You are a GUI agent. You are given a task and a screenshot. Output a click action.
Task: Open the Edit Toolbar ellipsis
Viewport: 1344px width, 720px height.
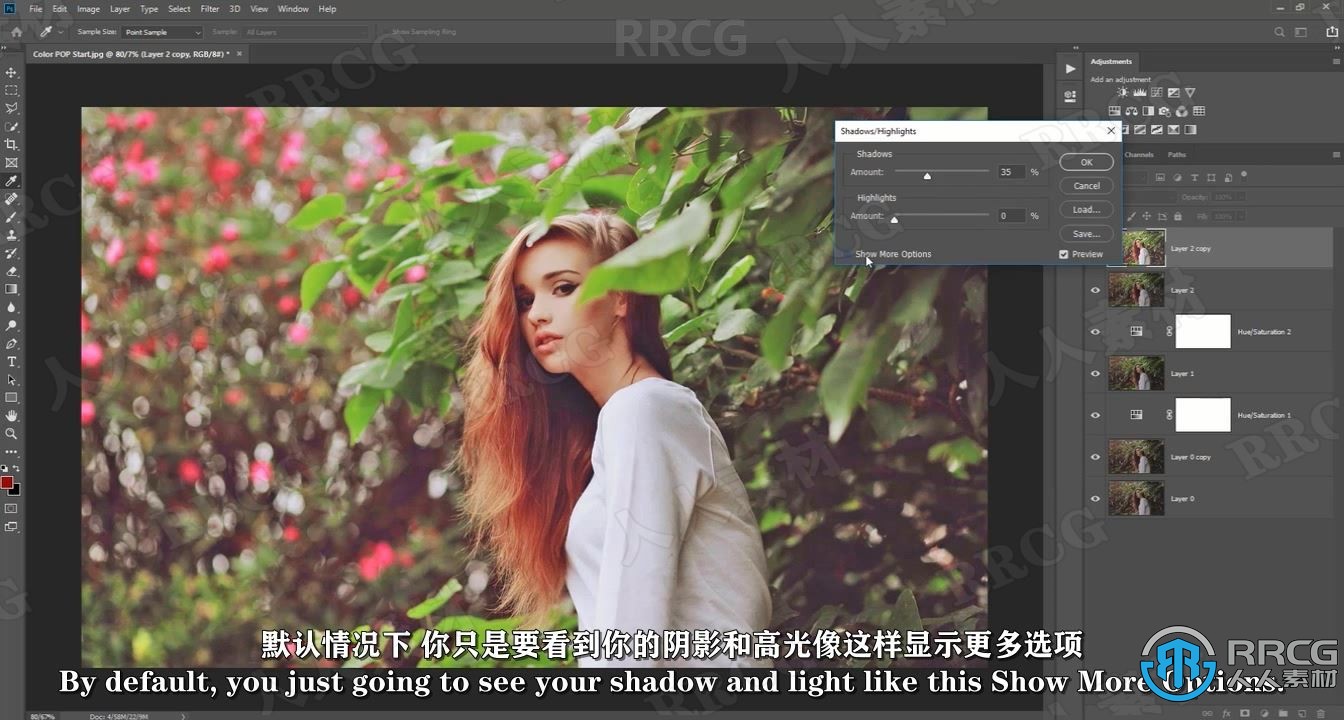click(12, 451)
